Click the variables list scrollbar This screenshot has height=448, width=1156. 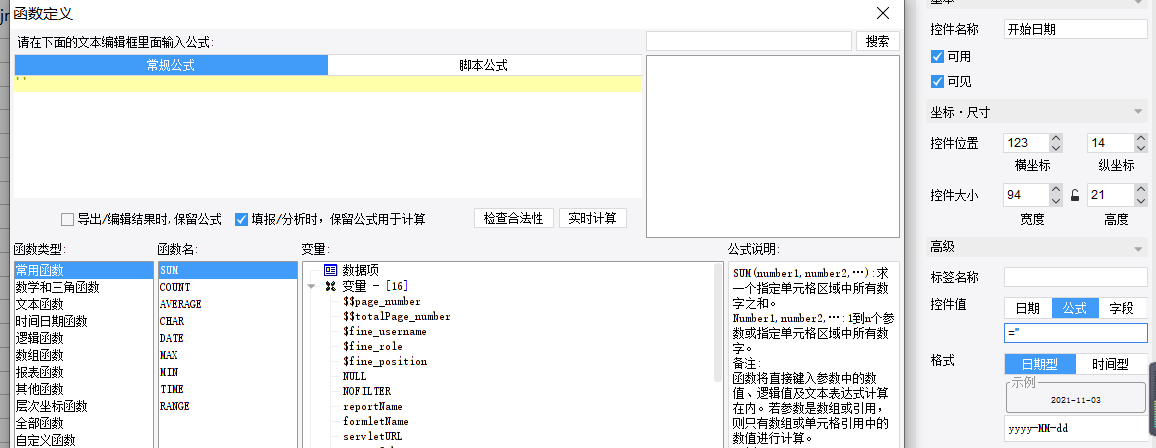pos(719,323)
